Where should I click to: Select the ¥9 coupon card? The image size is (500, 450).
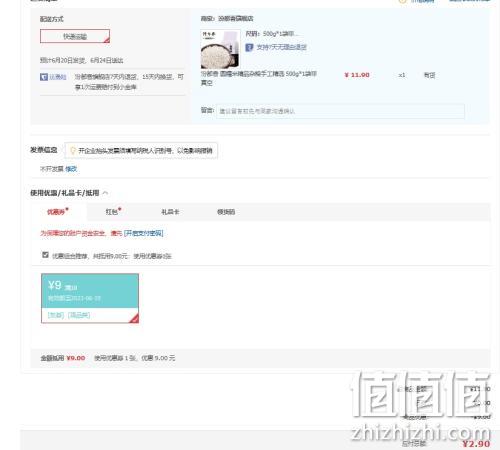point(90,298)
